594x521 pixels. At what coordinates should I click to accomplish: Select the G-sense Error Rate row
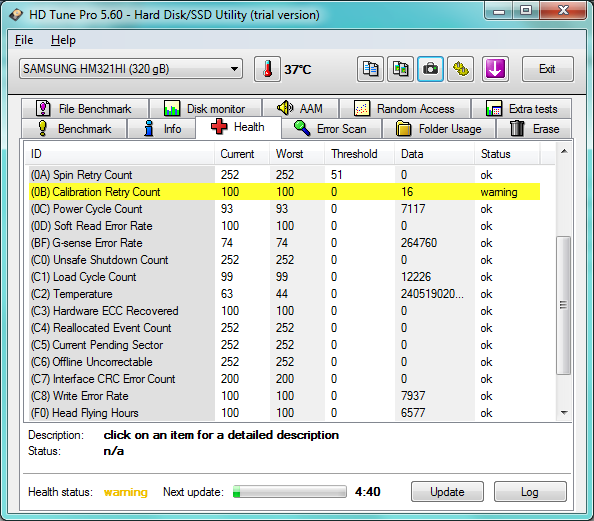pyautogui.click(x=283, y=243)
